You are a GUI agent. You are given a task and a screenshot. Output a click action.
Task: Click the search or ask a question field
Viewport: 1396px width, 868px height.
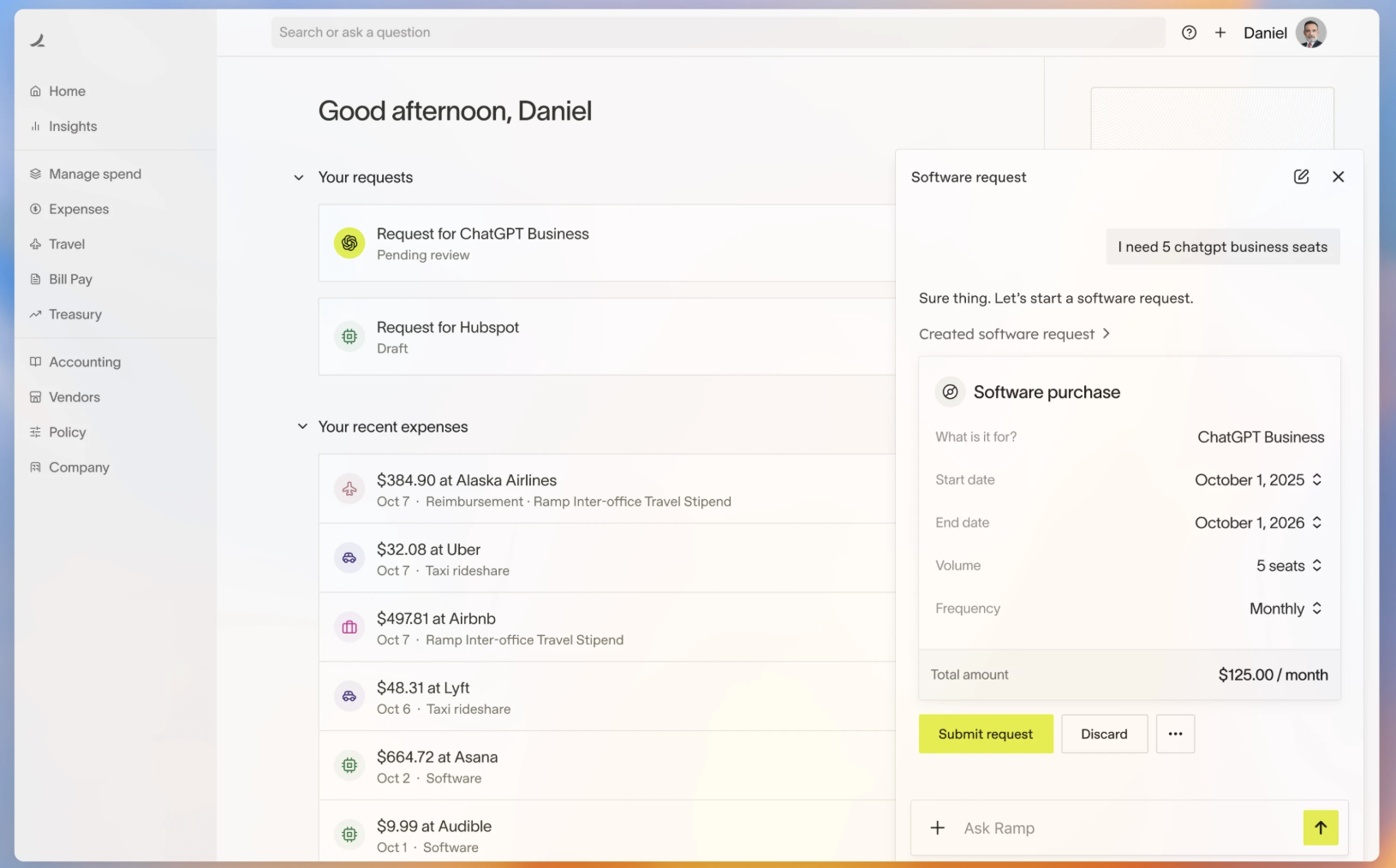point(718,33)
